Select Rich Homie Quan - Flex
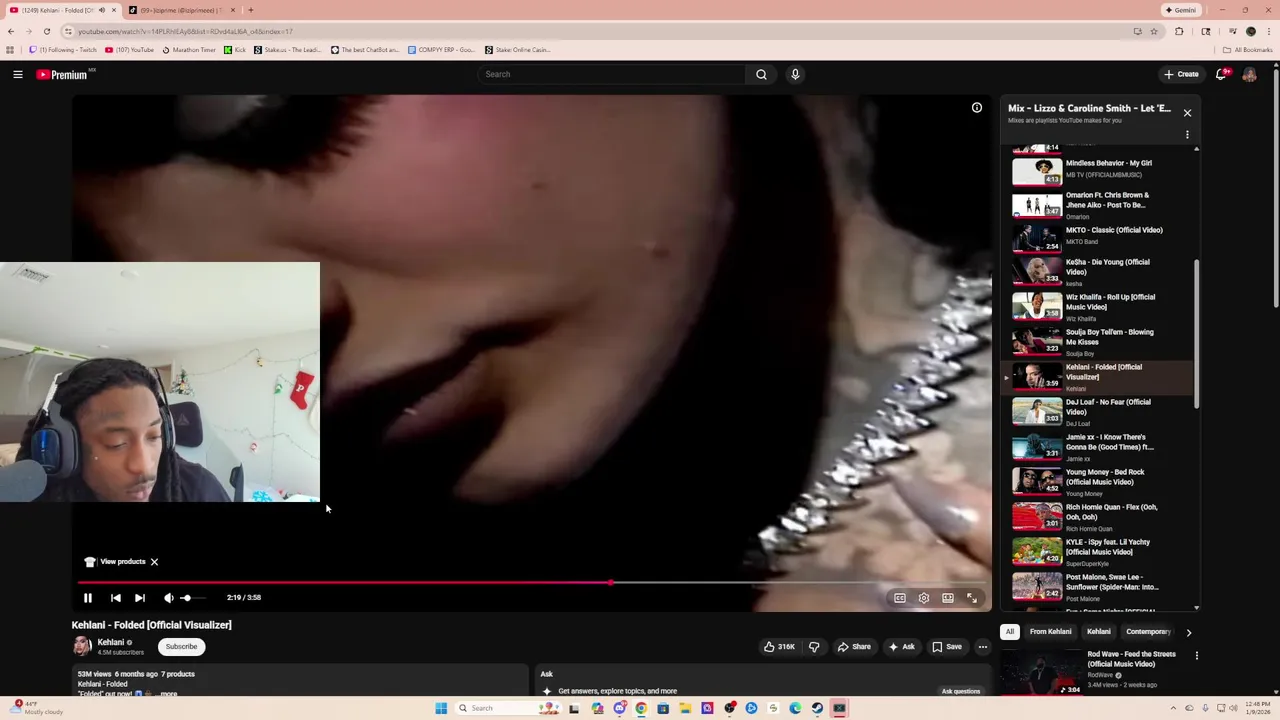The image size is (1280, 720). tap(1099, 517)
